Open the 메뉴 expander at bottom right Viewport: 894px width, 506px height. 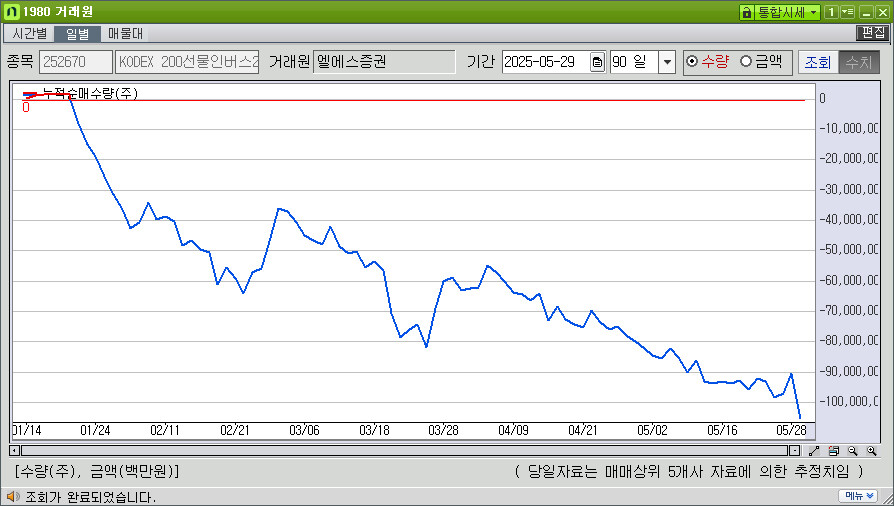[858, 496]
